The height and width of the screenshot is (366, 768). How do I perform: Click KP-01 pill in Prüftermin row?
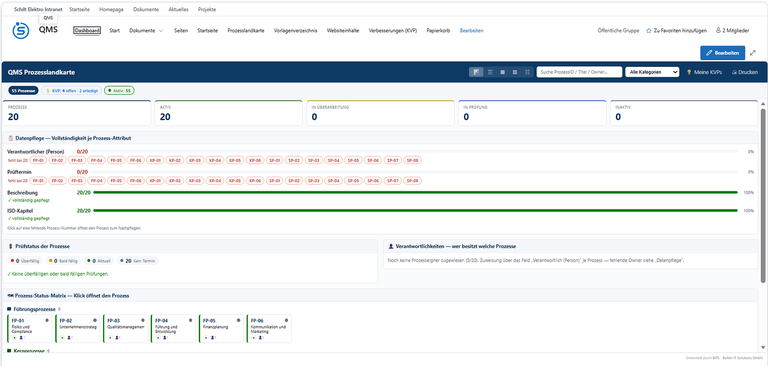(x=156, y=181)
